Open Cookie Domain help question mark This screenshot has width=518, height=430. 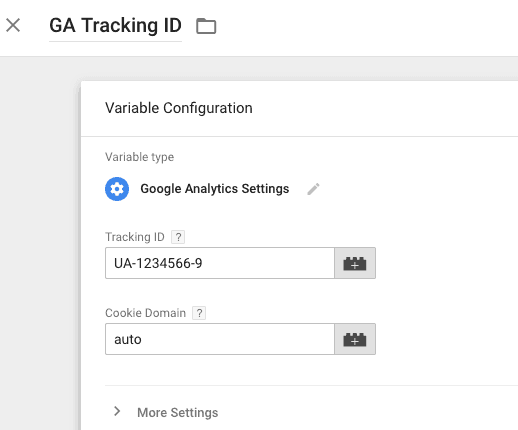(199, 313)
